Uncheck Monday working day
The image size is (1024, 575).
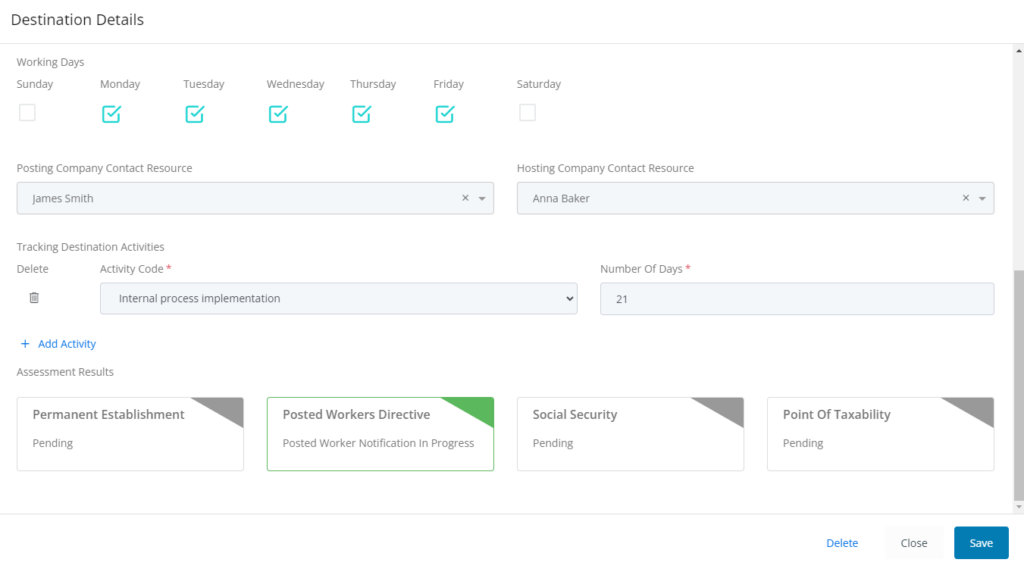(x=112, y=114)
